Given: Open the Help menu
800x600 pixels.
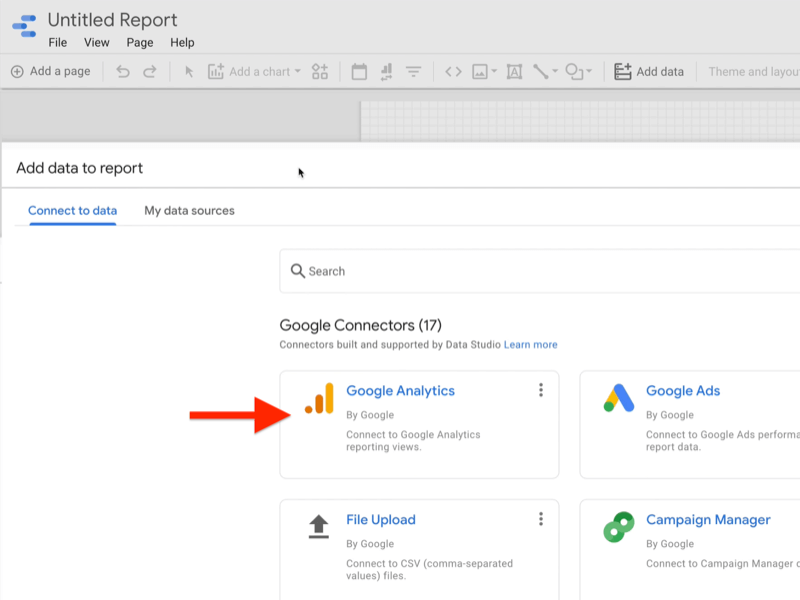Looking at the screenshot, I should coord(182,43).
